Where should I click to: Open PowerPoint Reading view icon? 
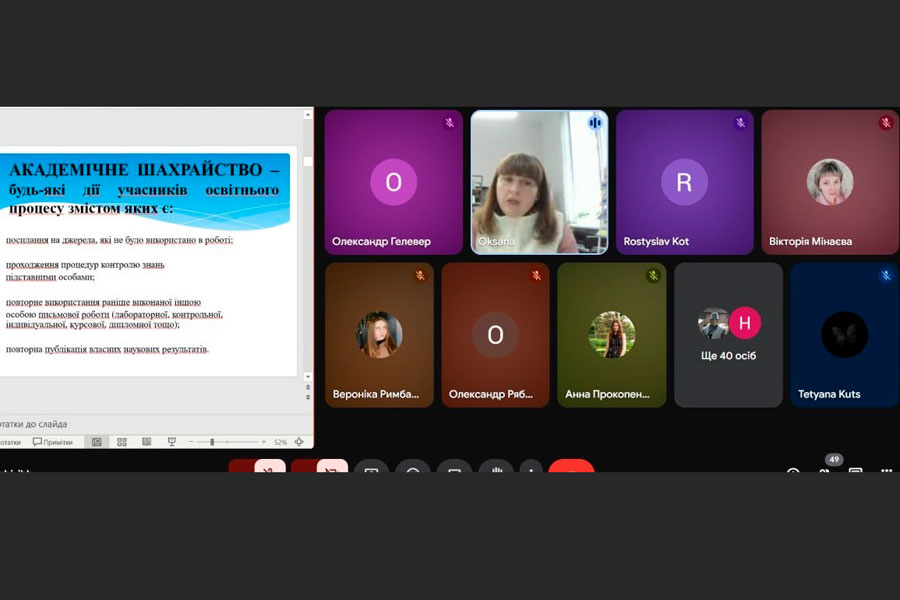147,442
